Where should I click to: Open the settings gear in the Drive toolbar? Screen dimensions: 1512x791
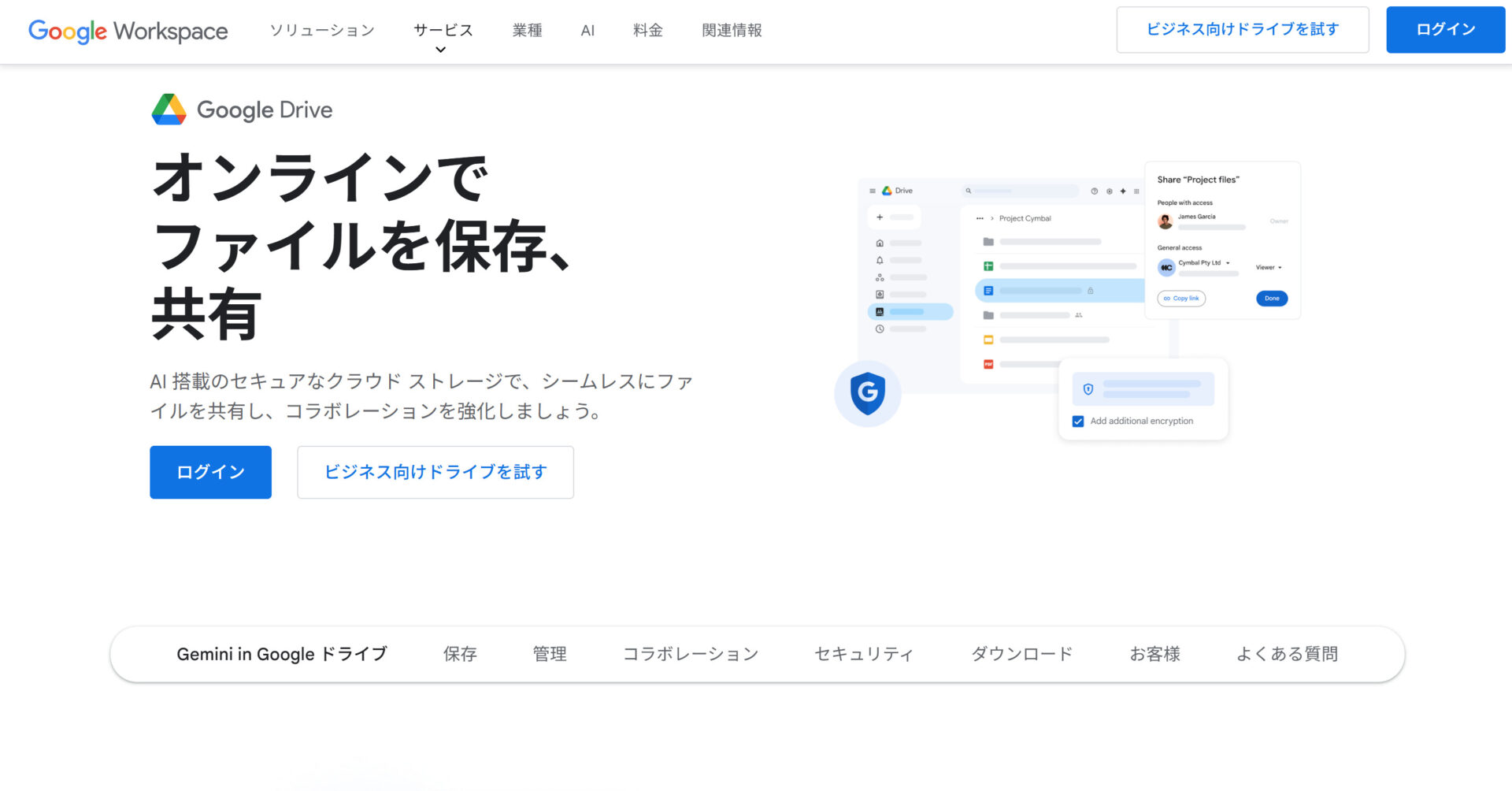1110,191
